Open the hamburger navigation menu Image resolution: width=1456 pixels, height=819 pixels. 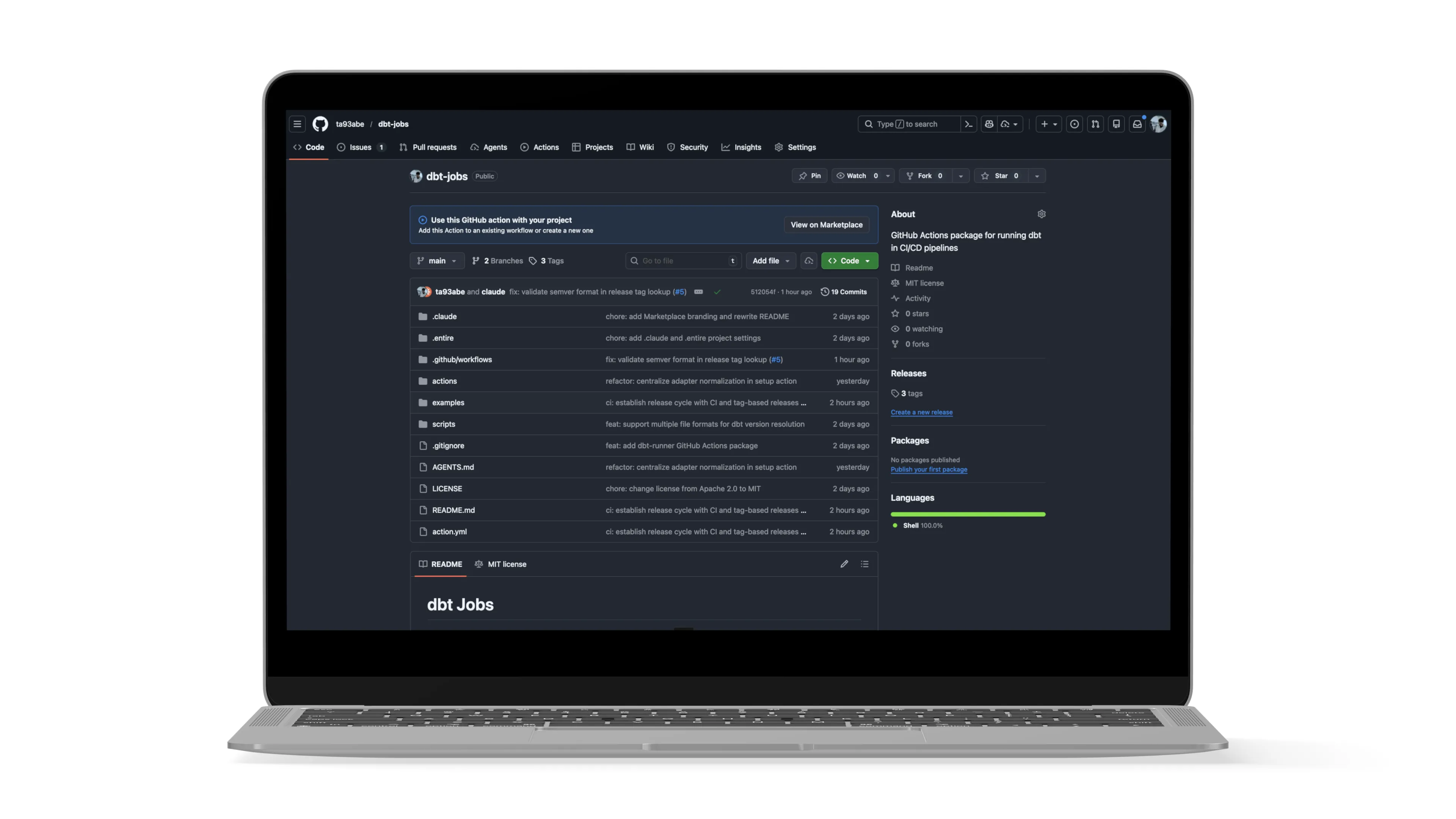click(x=297, y=124)
